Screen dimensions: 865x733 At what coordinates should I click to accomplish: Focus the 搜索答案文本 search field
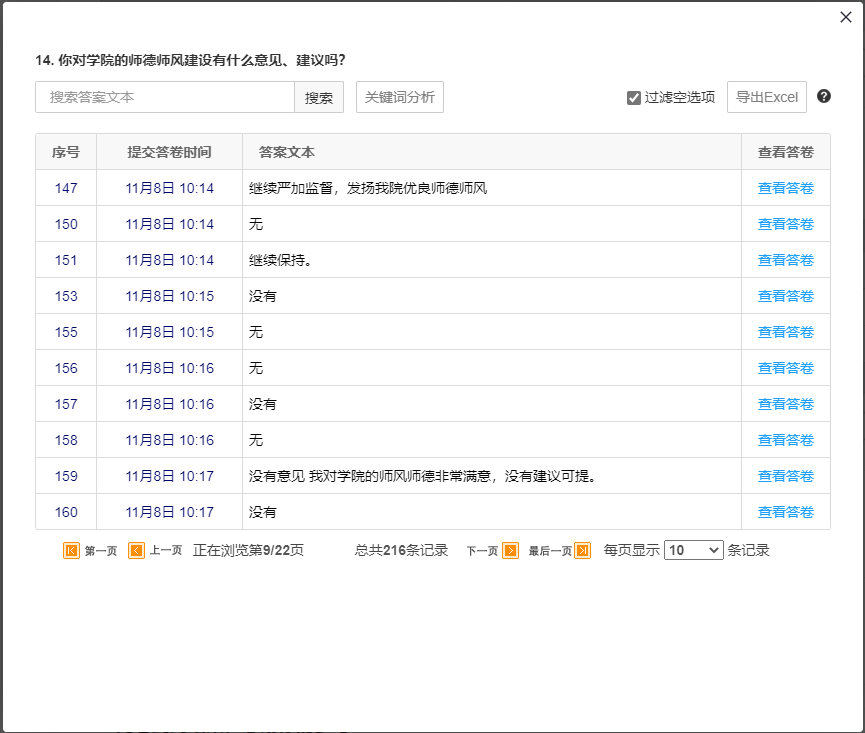[x=165, y=97]
